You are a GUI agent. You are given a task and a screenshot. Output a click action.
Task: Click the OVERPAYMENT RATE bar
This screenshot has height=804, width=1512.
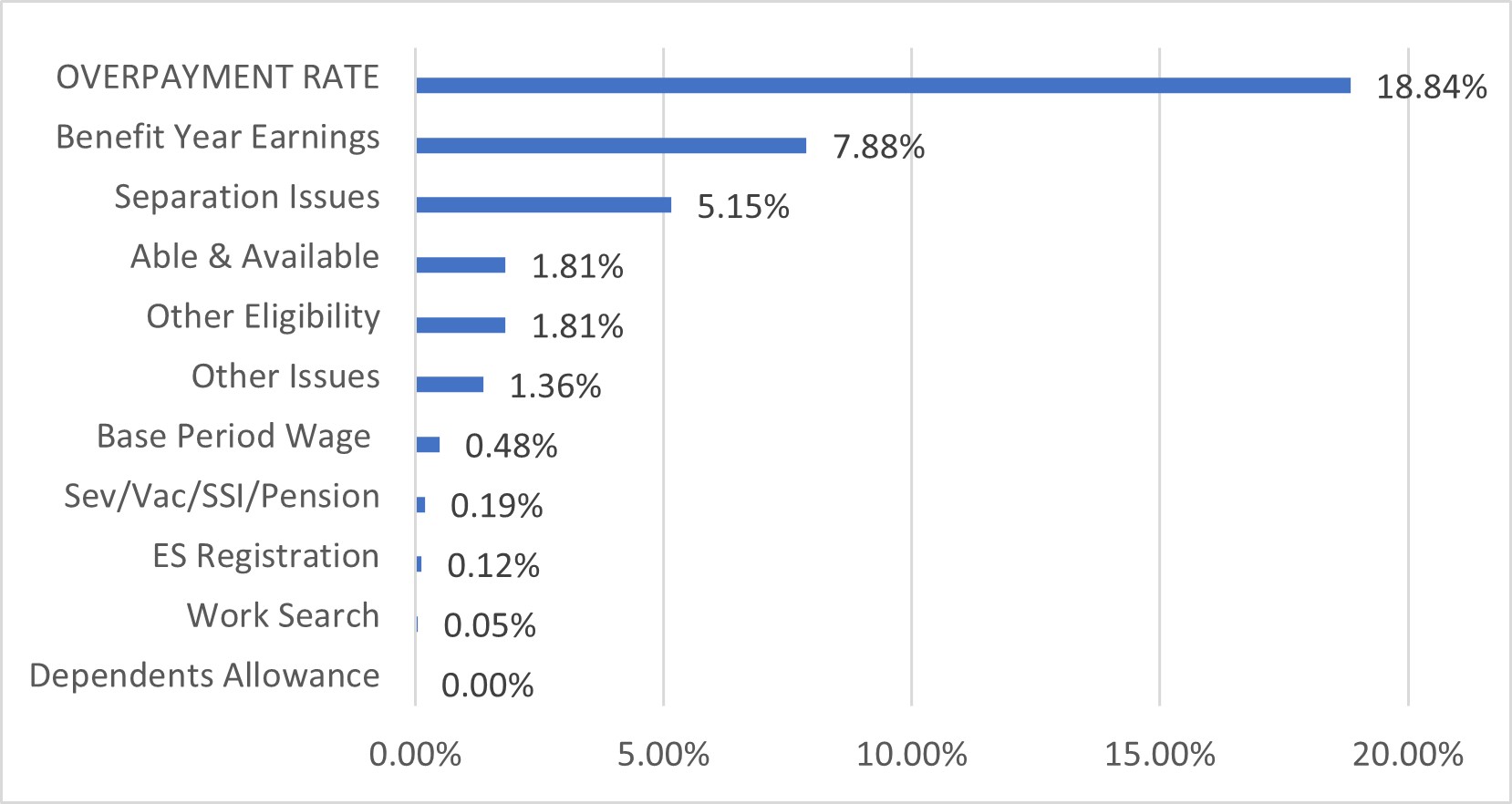pos(883,86)
